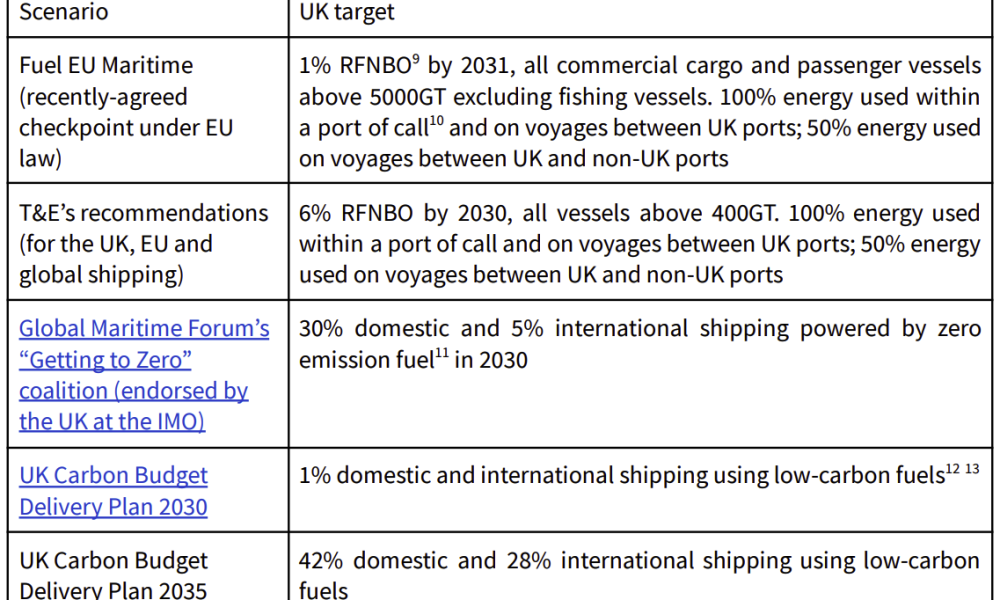Select footnote 12 after low-carbon fuels
Viewport: 1000px width, 600px height.
[952, 469]
